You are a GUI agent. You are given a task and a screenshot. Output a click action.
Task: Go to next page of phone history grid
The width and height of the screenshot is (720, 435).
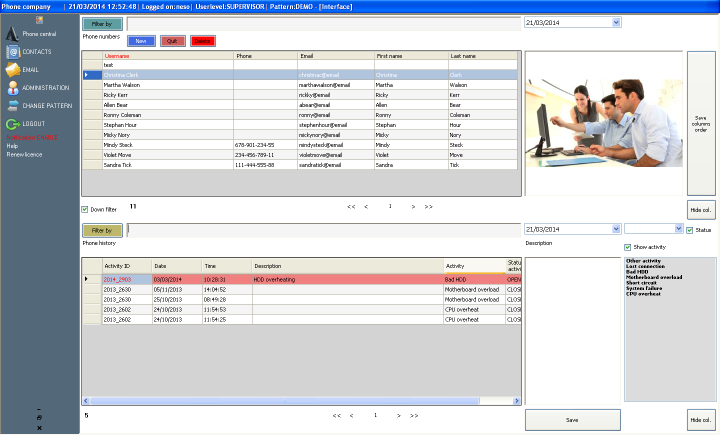click(x=399, y=416)
